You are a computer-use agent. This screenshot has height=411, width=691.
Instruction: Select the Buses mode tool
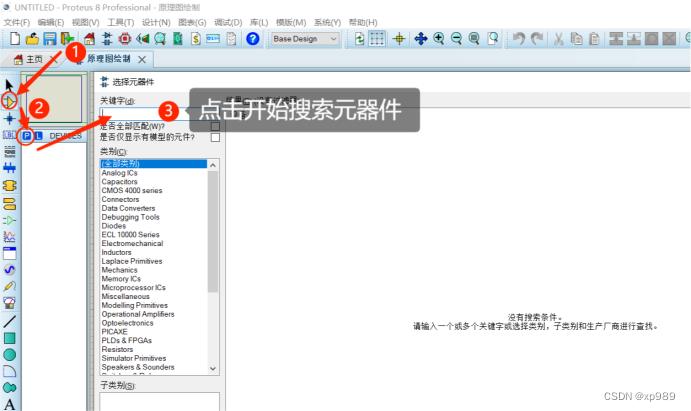point(9,168)
